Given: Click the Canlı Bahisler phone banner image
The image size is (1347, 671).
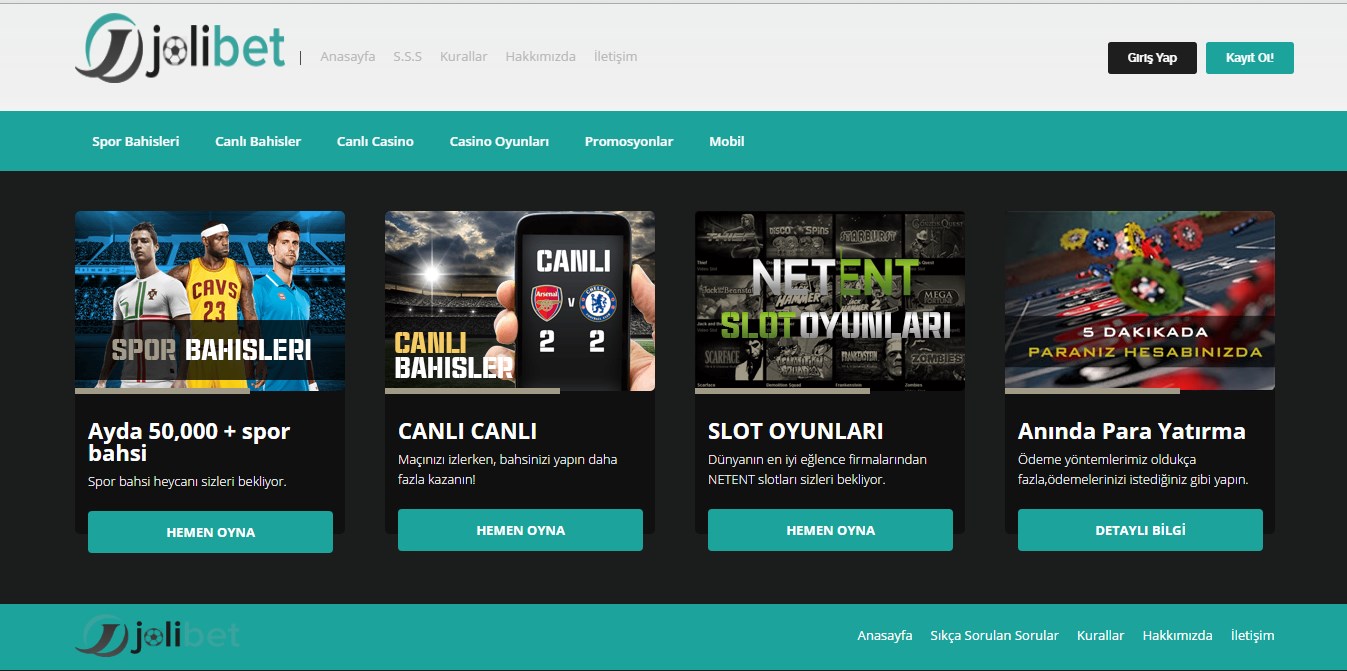Looking at the screenshot, I should 520,300.
